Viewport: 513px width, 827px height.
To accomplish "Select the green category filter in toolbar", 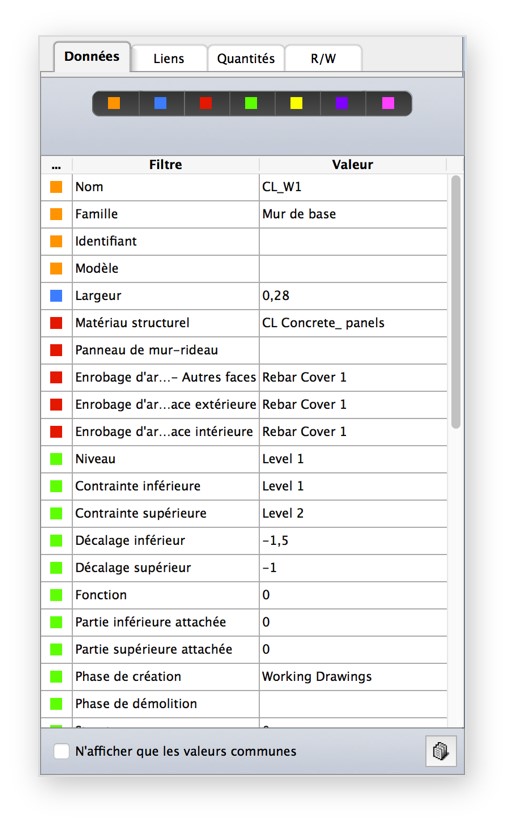I will tap(251, 103).
